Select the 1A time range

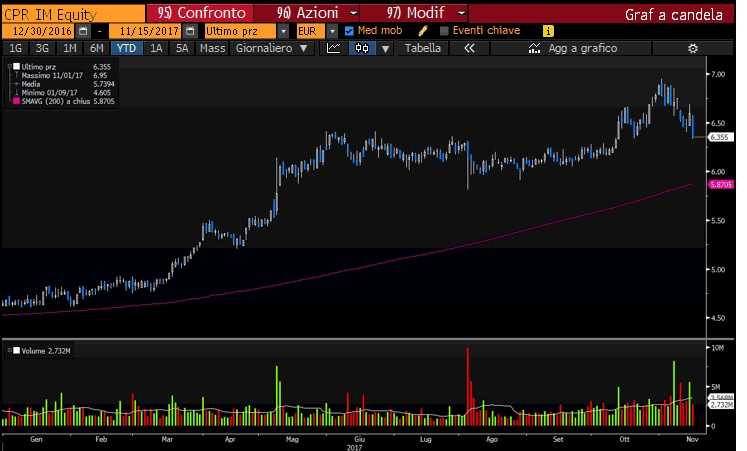click(156, 48)
